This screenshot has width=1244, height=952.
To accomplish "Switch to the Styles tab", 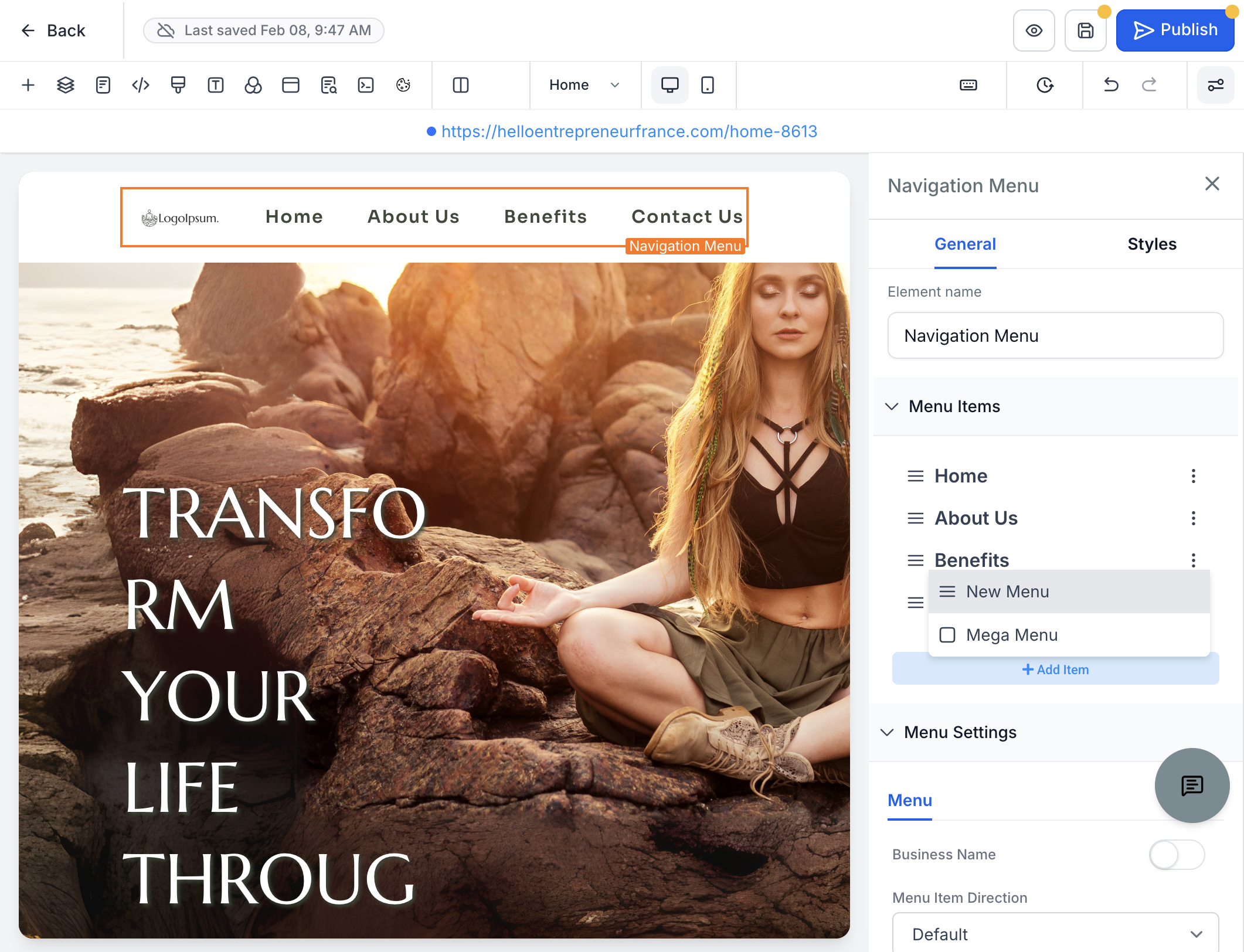I will pyautogui.click(x=1151, y=244).
